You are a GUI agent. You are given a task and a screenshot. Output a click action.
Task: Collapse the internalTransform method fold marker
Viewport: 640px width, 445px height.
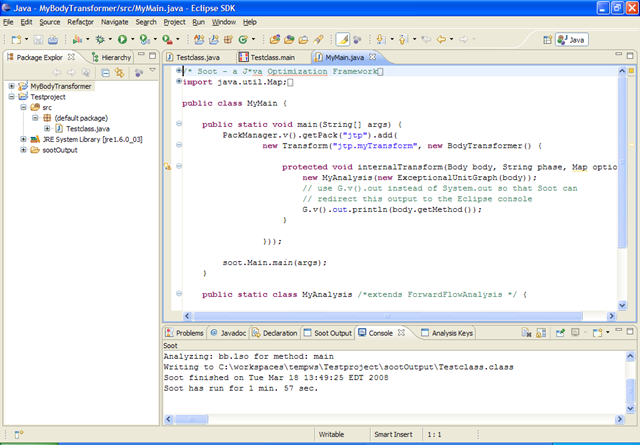[x=179, y=166]
